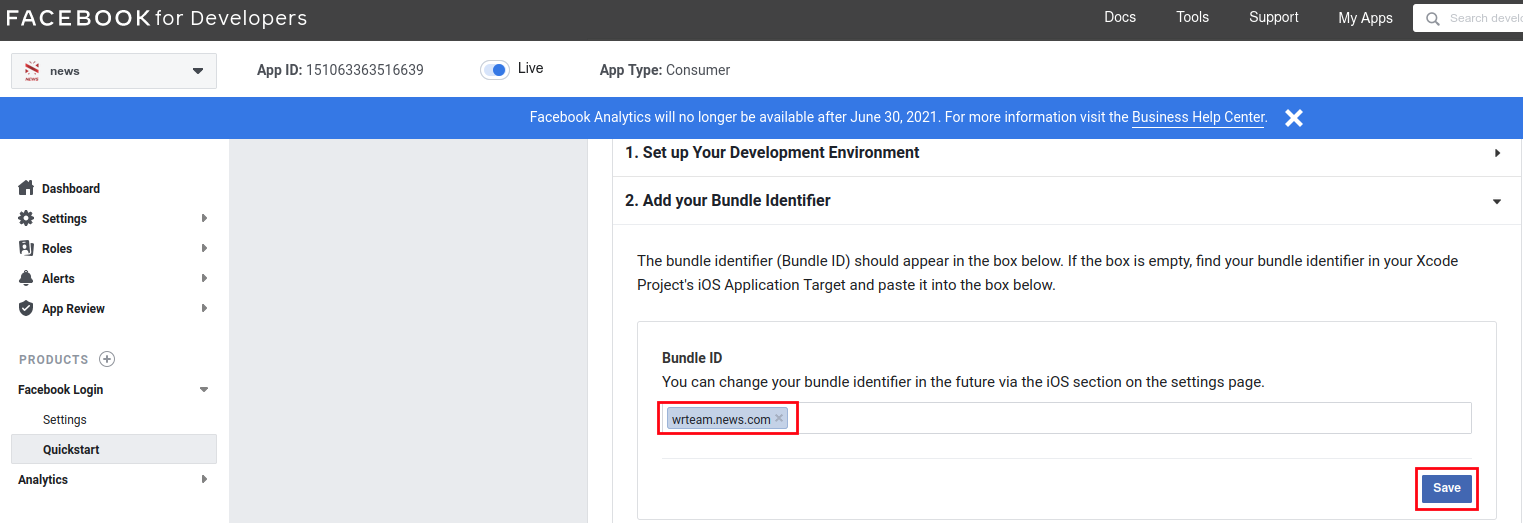Dismiss the Facebook Analytics banner
1523x523 pixels.
pyautogui.click(x=1294, y=118)
